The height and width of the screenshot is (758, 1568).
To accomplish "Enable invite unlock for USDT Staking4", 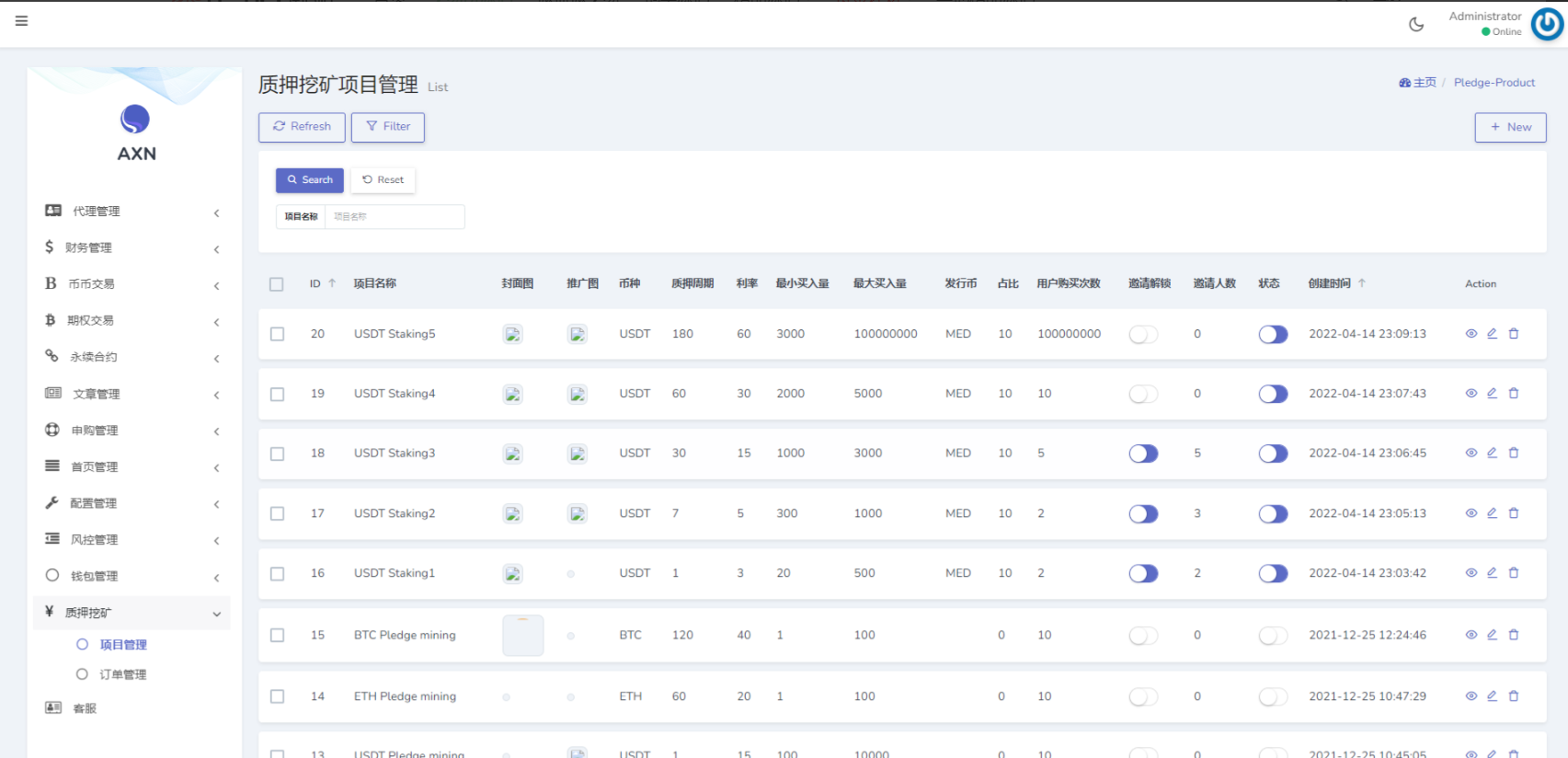I will click(x=1143, y=394).
